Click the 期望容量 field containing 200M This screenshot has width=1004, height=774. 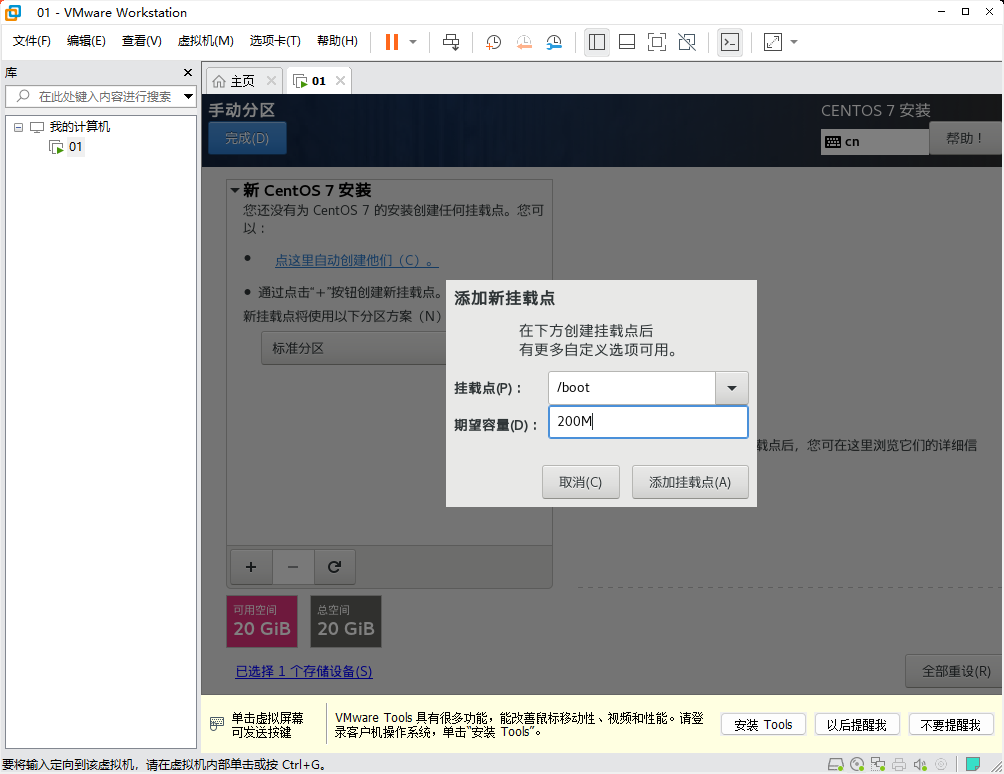click(x=648, y=422)
